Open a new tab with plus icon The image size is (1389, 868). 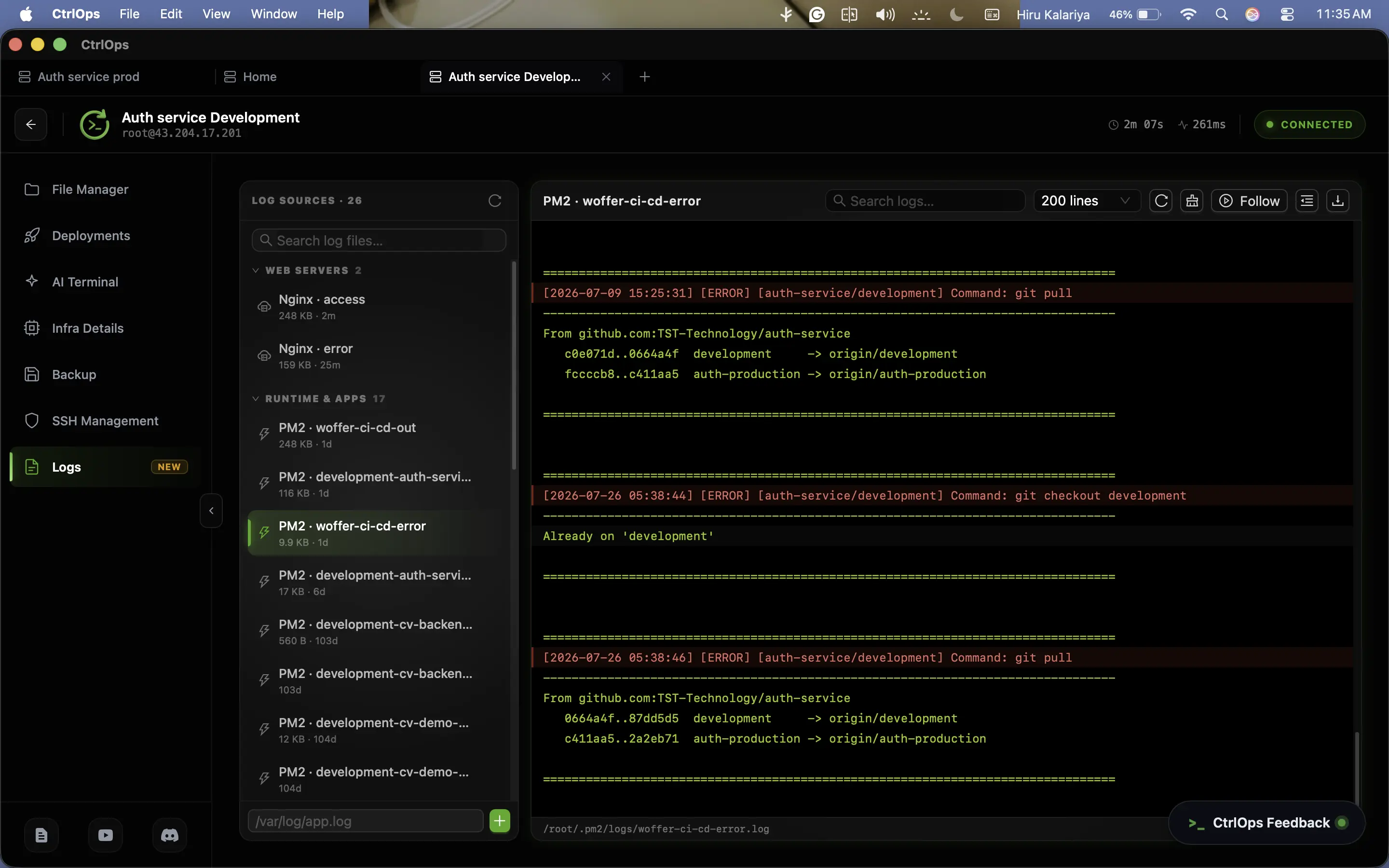644,76
